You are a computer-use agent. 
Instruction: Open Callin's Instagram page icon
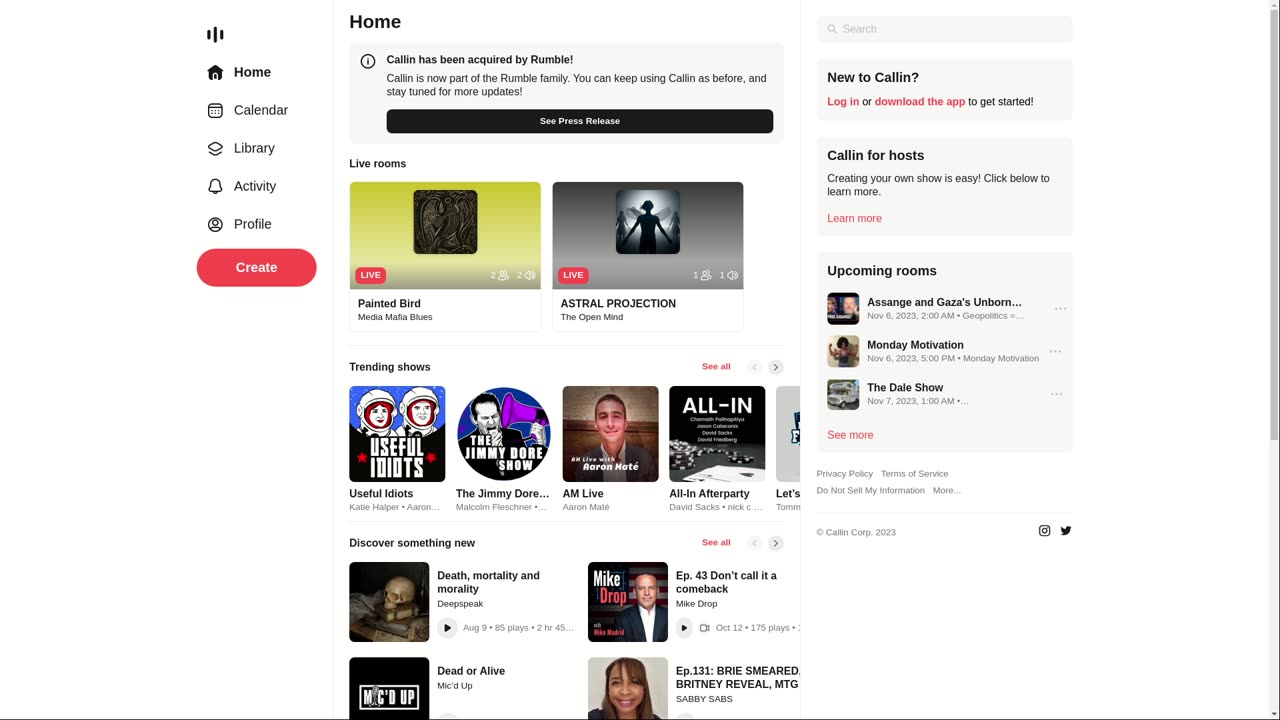[1044, 531]
